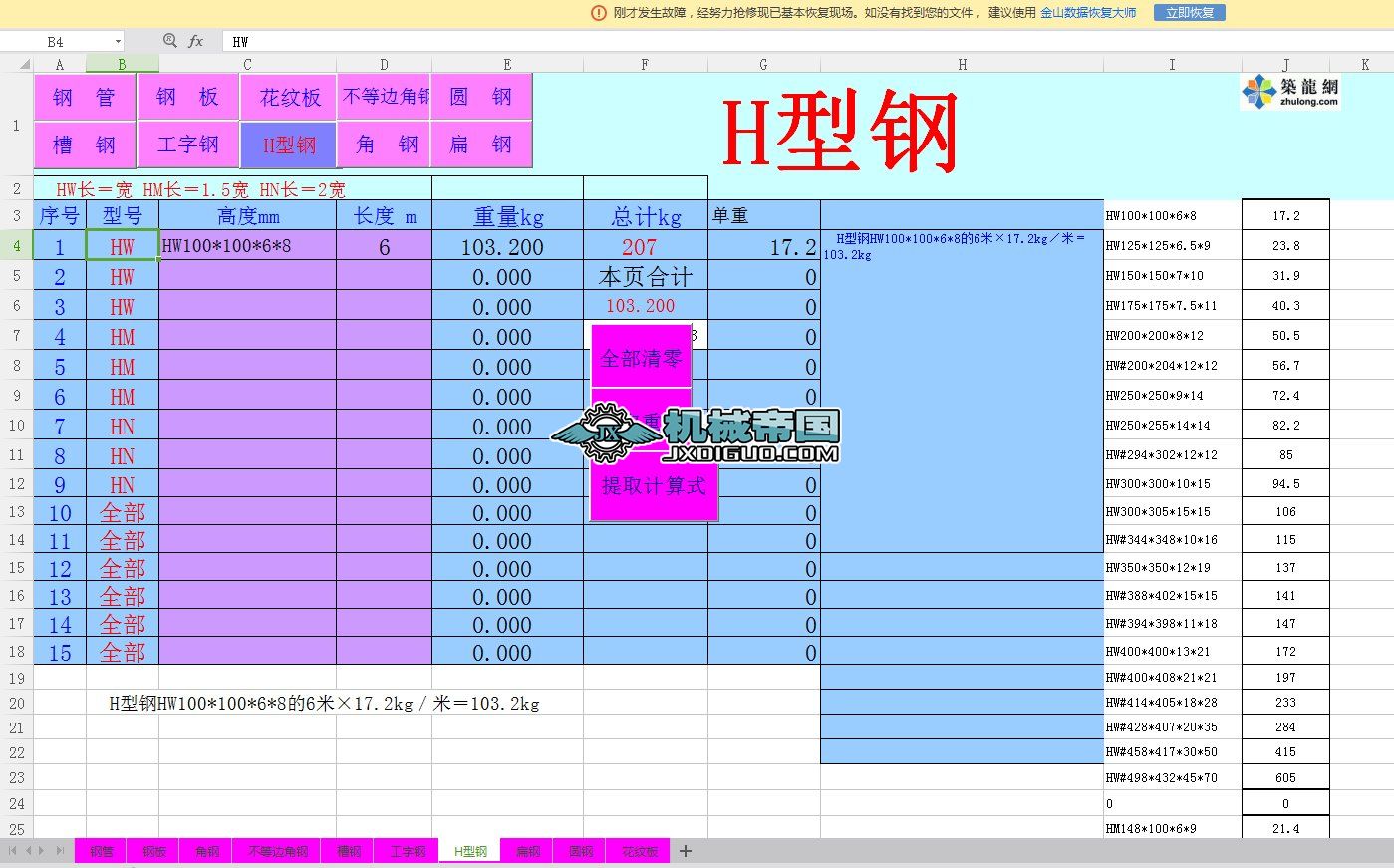Click the pink 钢板 navigation button
Viewport: 1394px width, 868px height.
pos(187,97)
